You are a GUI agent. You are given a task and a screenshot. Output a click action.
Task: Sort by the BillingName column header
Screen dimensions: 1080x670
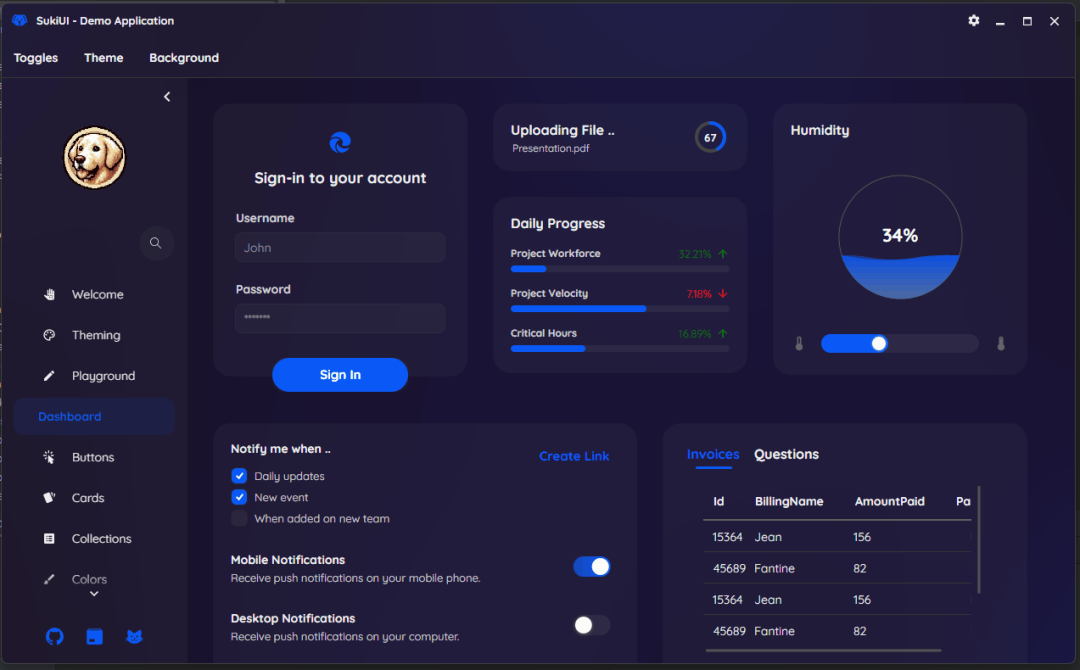789,501
